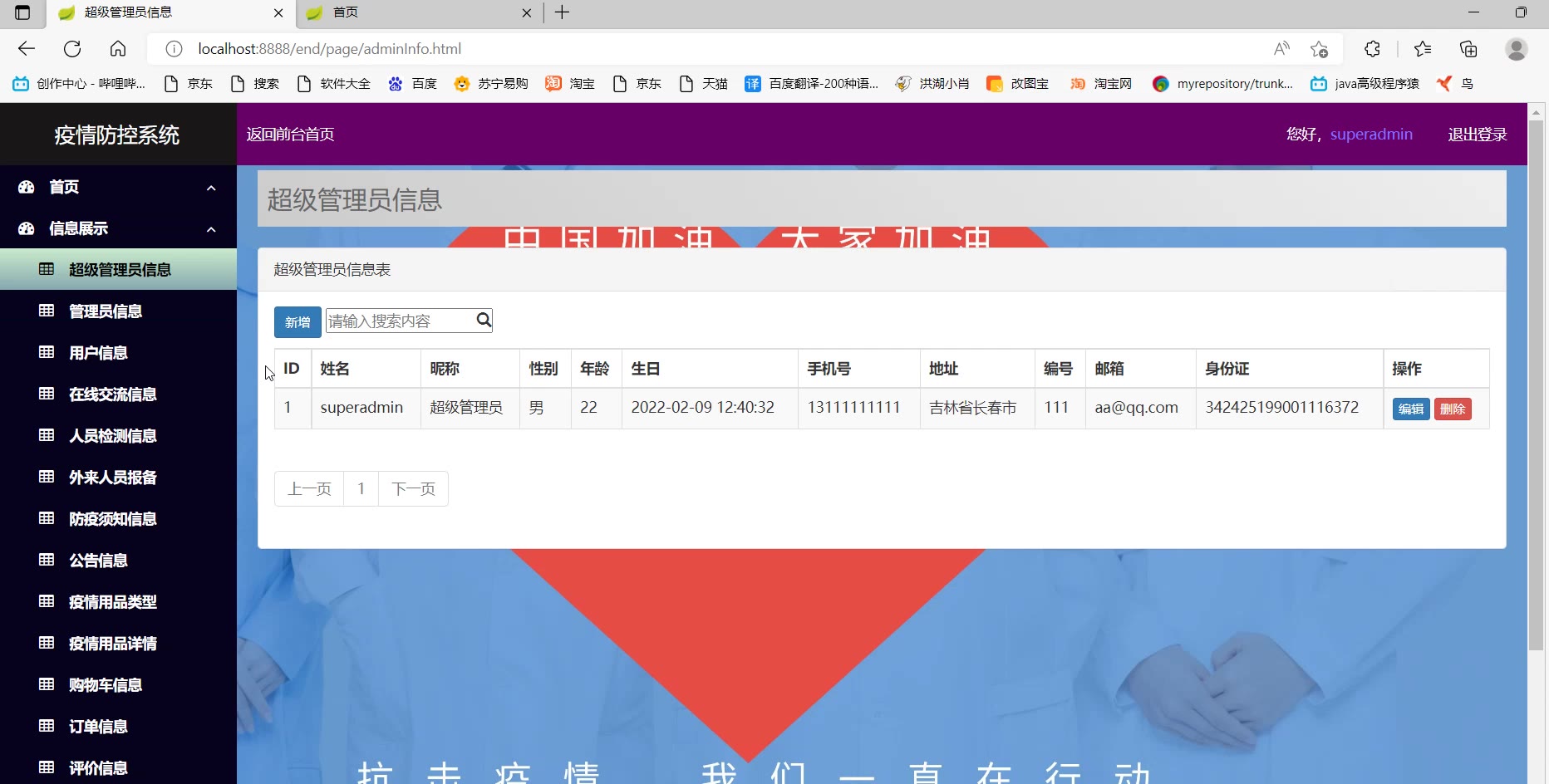This screenshot has height=784, width=1549.
Task: Collapse the 信息展示 sidebar section chevron
Action: pyautogui.click(x=211, y=229)
